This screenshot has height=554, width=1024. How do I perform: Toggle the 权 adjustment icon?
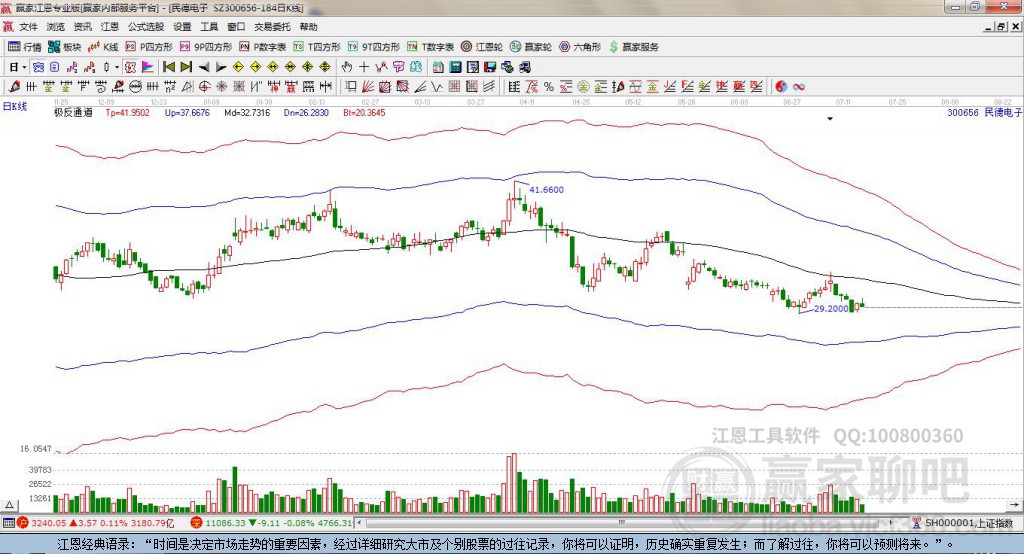pyautogui.click(x=130, y=67)
